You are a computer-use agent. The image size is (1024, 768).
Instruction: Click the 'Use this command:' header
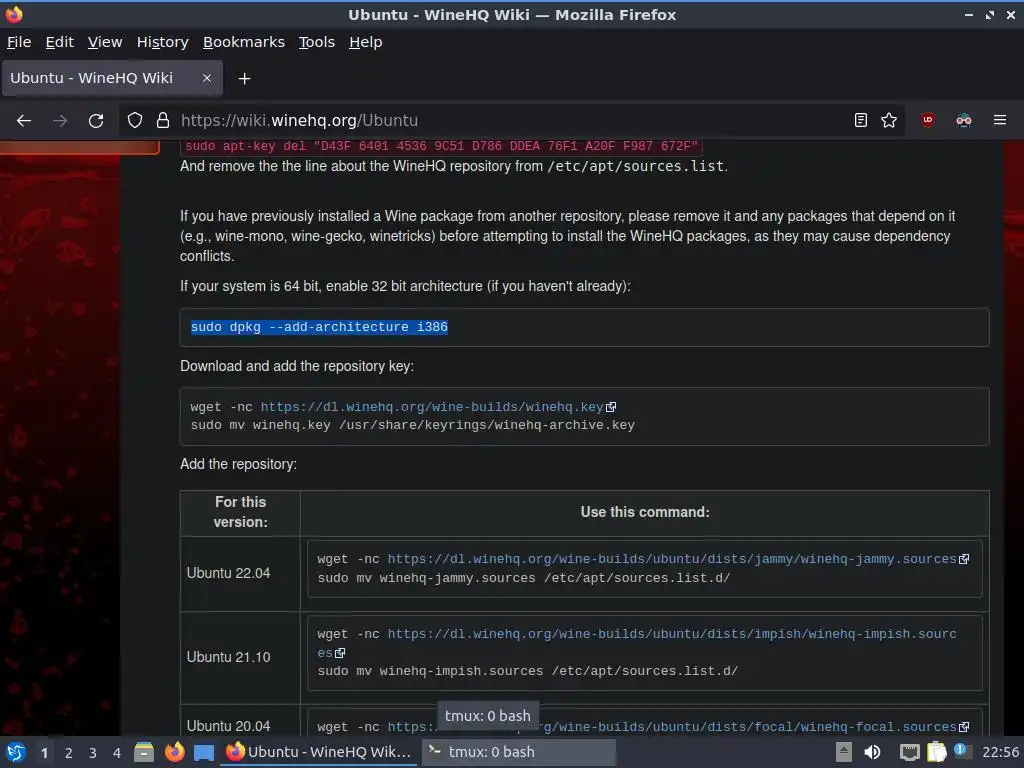tap(645, 512)
